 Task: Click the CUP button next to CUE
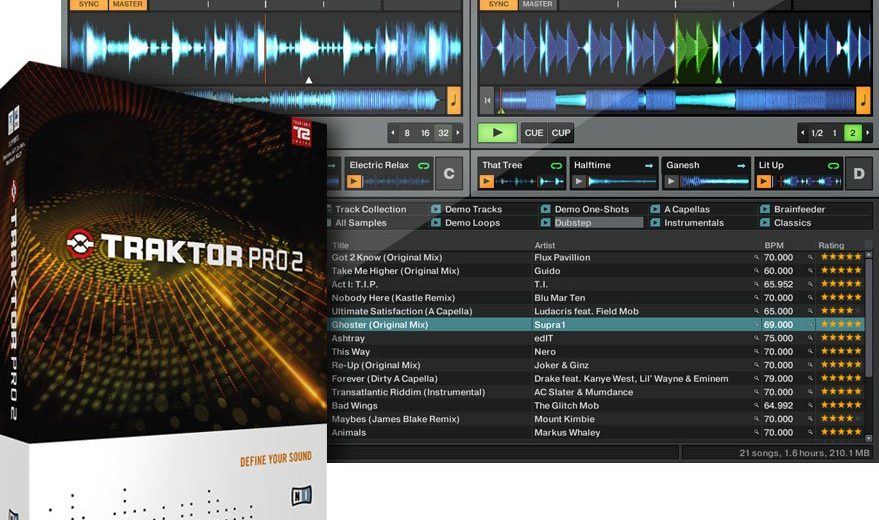pyautogui.click(x=561, y=133)
